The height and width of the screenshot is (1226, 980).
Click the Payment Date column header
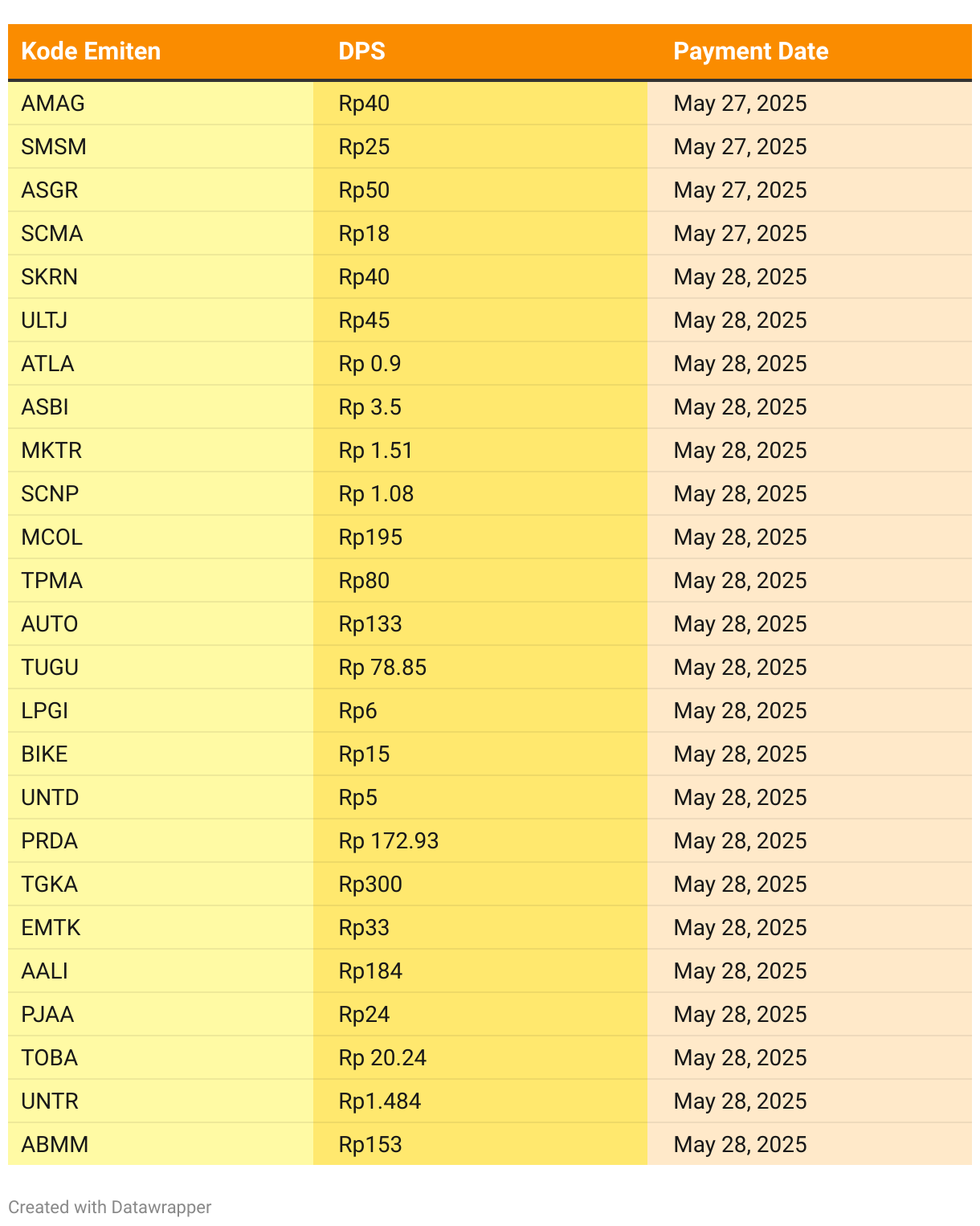coord(751,51)
